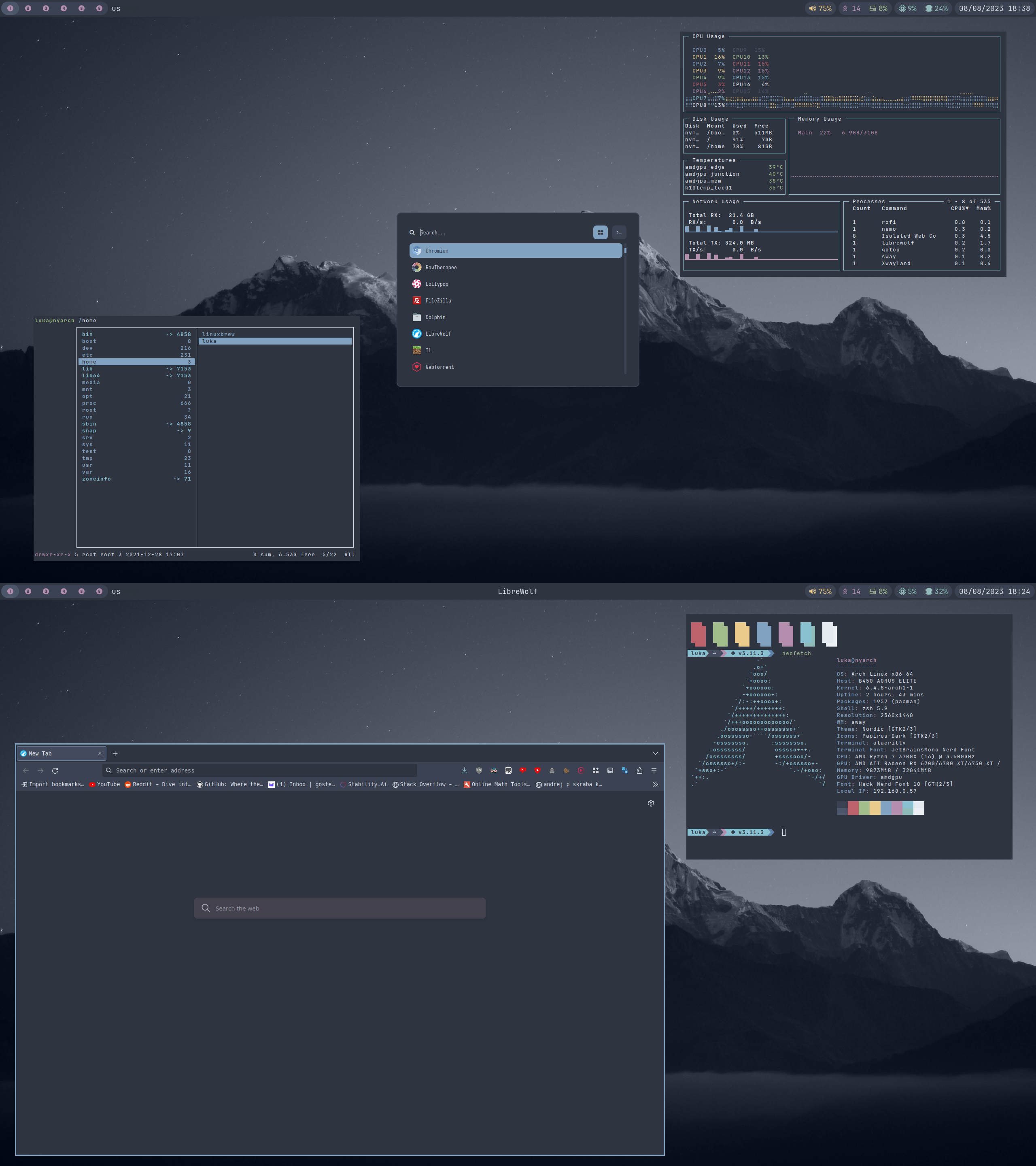Click the LibreWolf icon in the launcher
The image size is (1036, 1166).
click(417, 334)
